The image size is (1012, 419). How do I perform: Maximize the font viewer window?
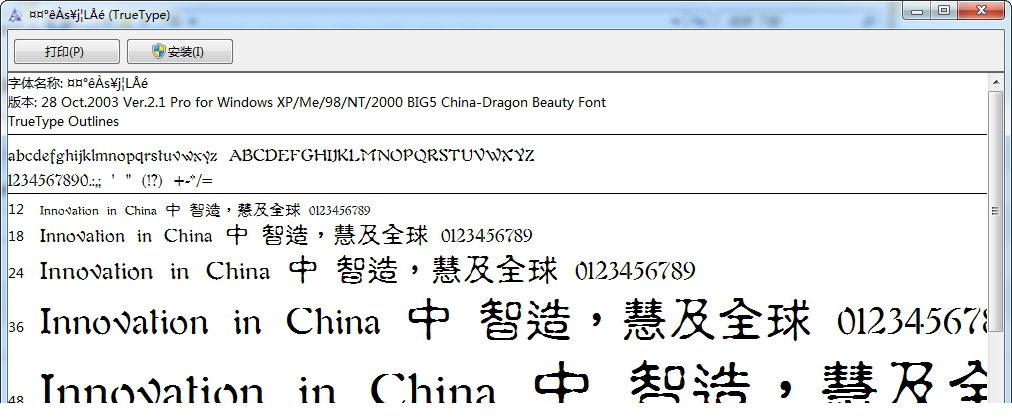point(944,11)
